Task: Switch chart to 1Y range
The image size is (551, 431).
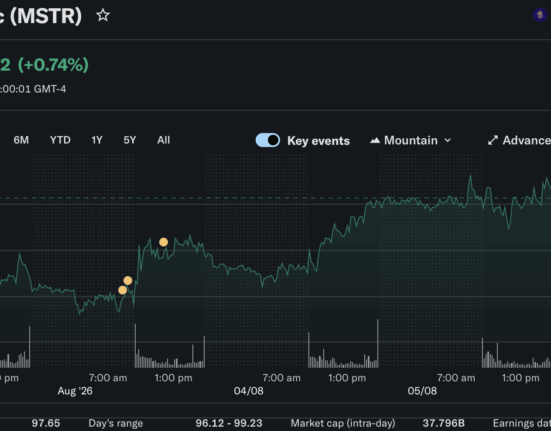Action: [97, 140]
